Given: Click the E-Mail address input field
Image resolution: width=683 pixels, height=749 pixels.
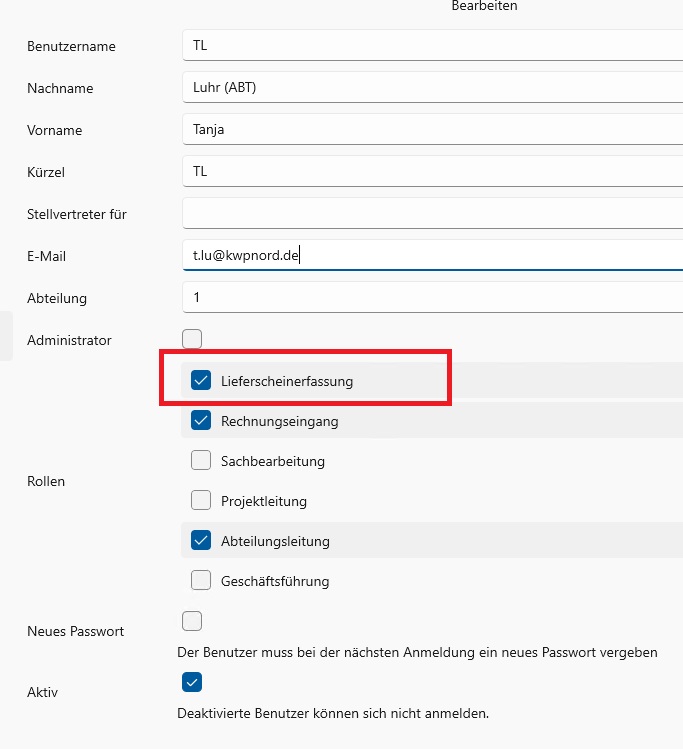Looking at the screenshot, I should click(x=430, y=256).
